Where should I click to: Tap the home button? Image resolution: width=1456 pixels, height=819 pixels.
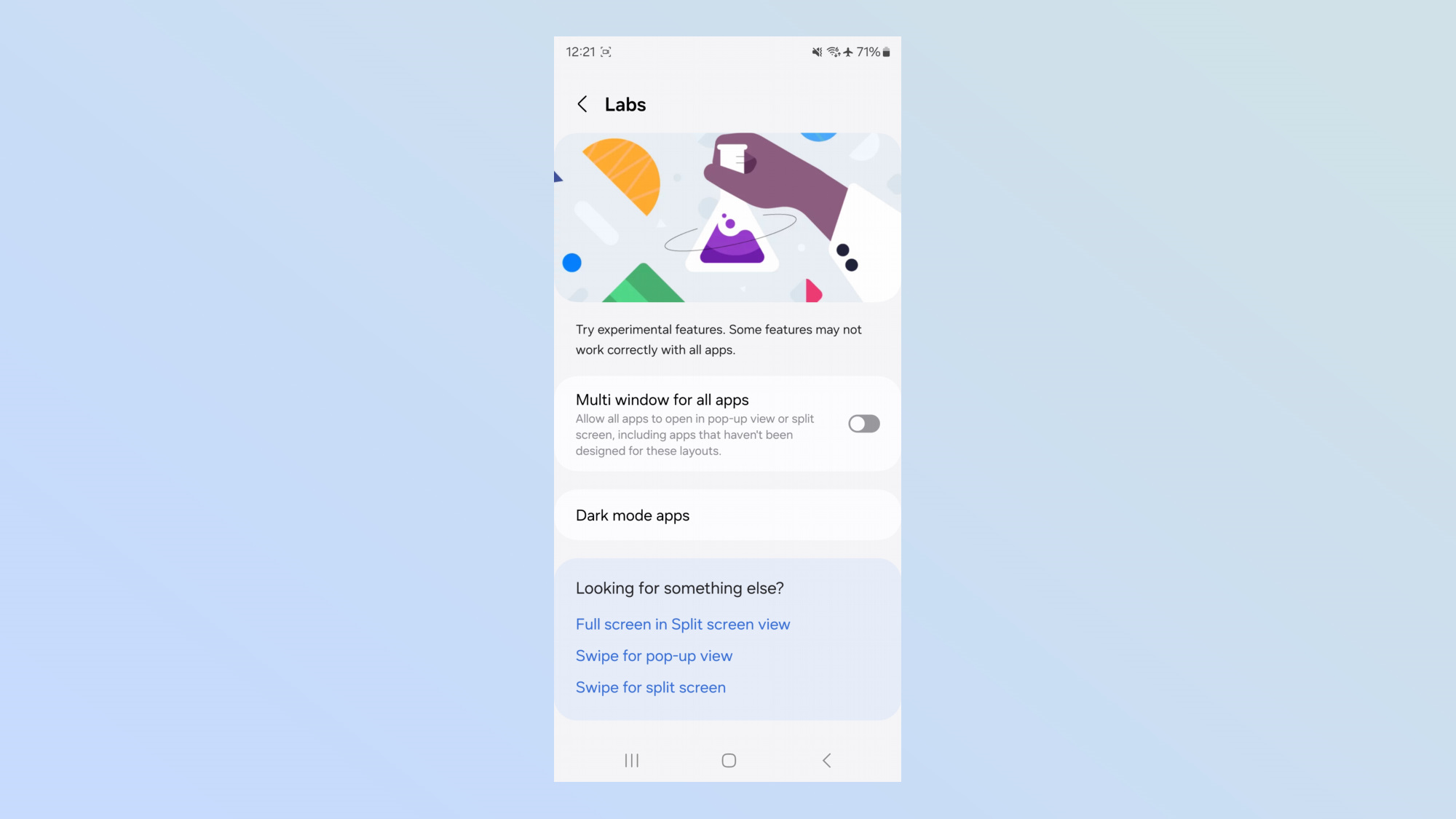click(x=727, y=760)
